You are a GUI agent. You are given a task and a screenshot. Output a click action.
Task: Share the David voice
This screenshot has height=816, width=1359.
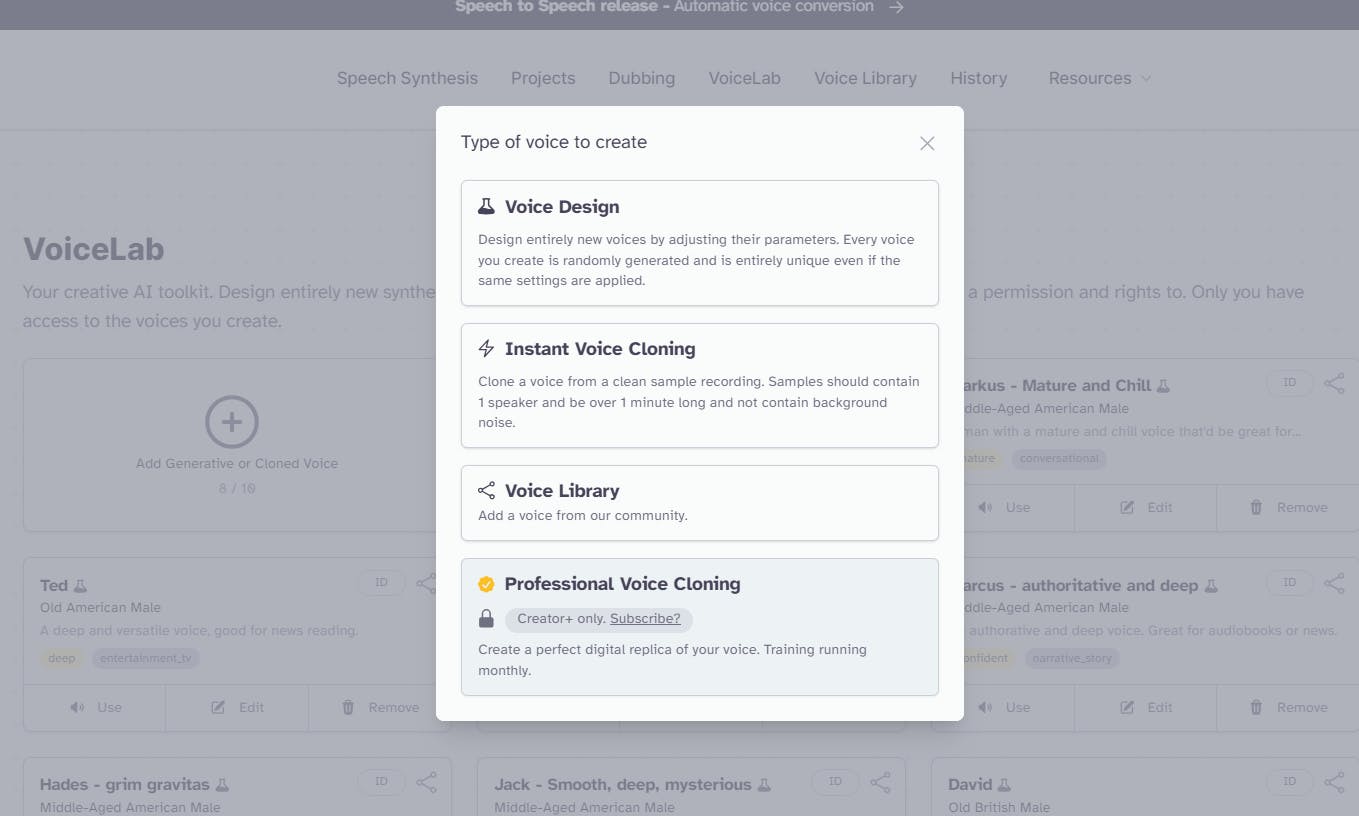[x=1334, y=782]
